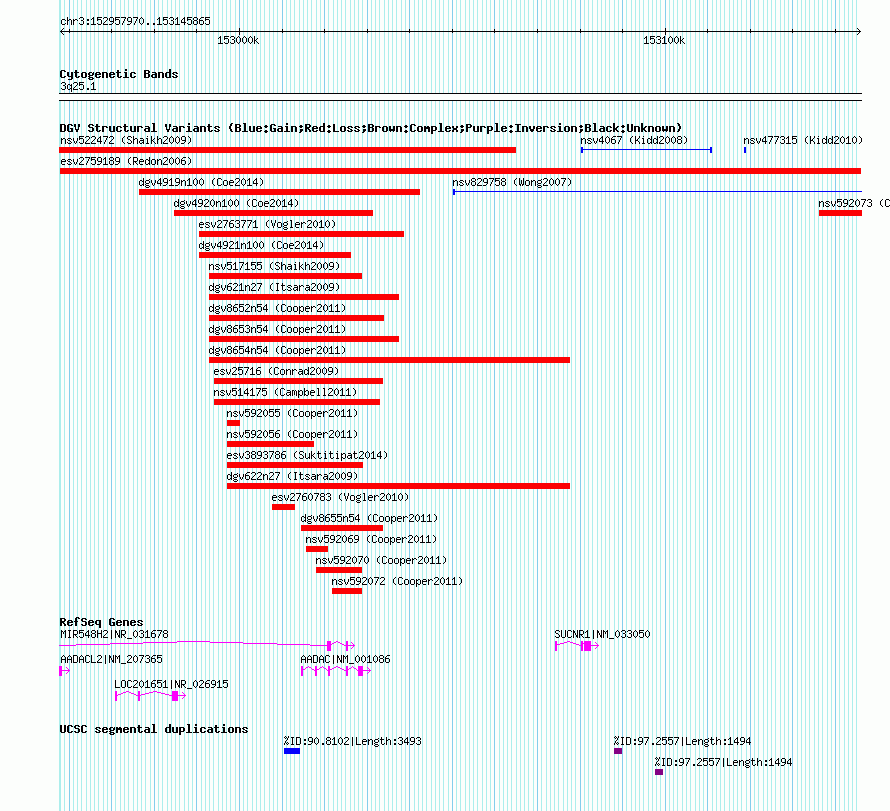
Task: Click nsv592070 (Cooper2011) label
Action: tap(381, 560)
